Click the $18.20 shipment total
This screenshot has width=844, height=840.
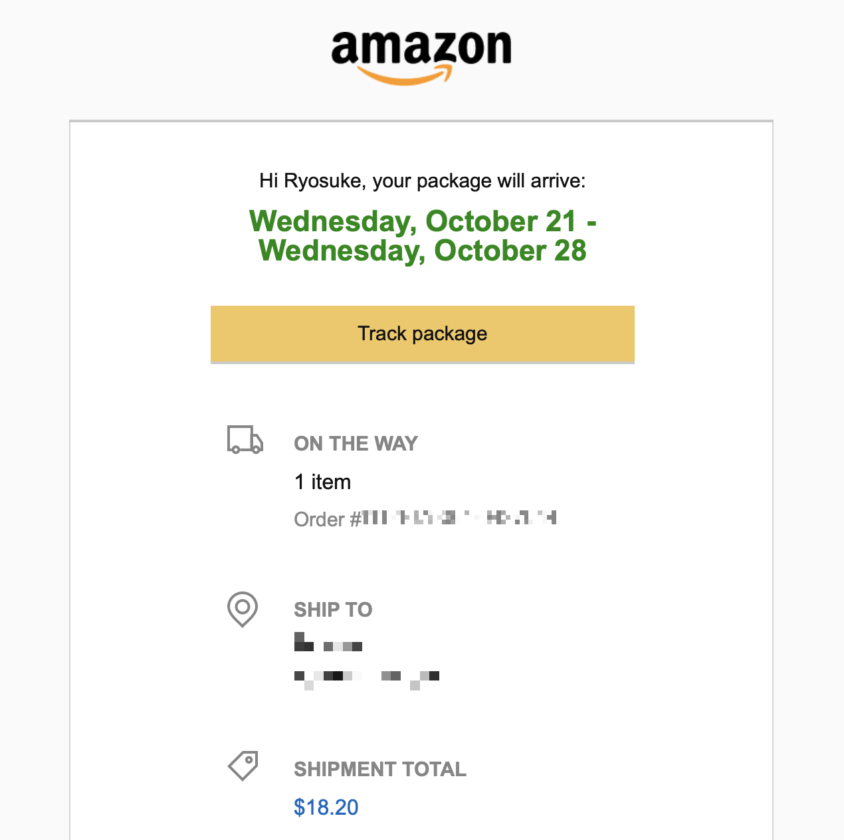[326, 807]
